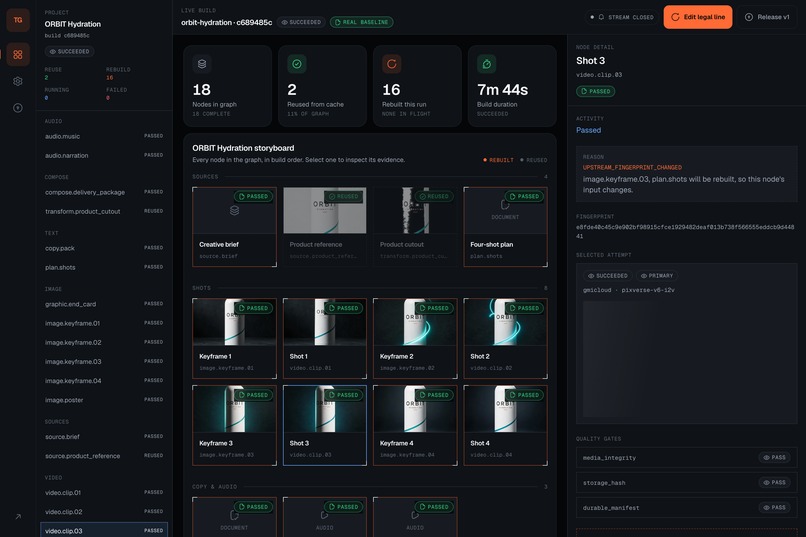Click the UPSTREAM_FINGERPRINT_CHANGED reason text

pos(632,168)
